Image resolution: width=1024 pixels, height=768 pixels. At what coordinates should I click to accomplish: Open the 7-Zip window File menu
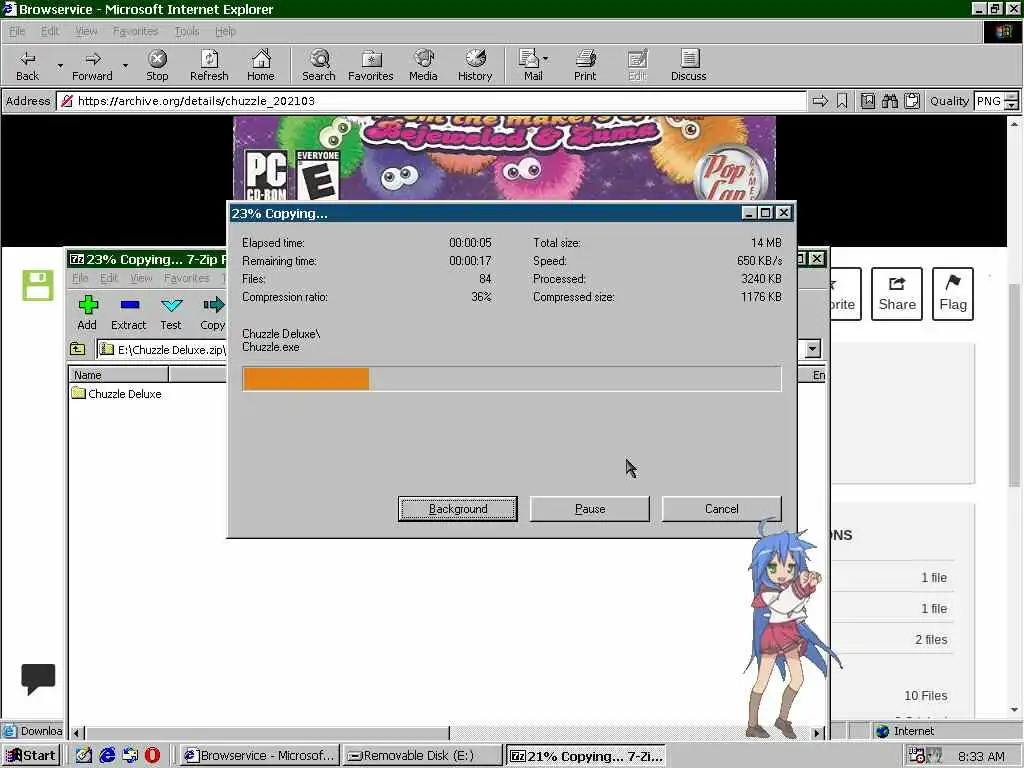(80, 278)
